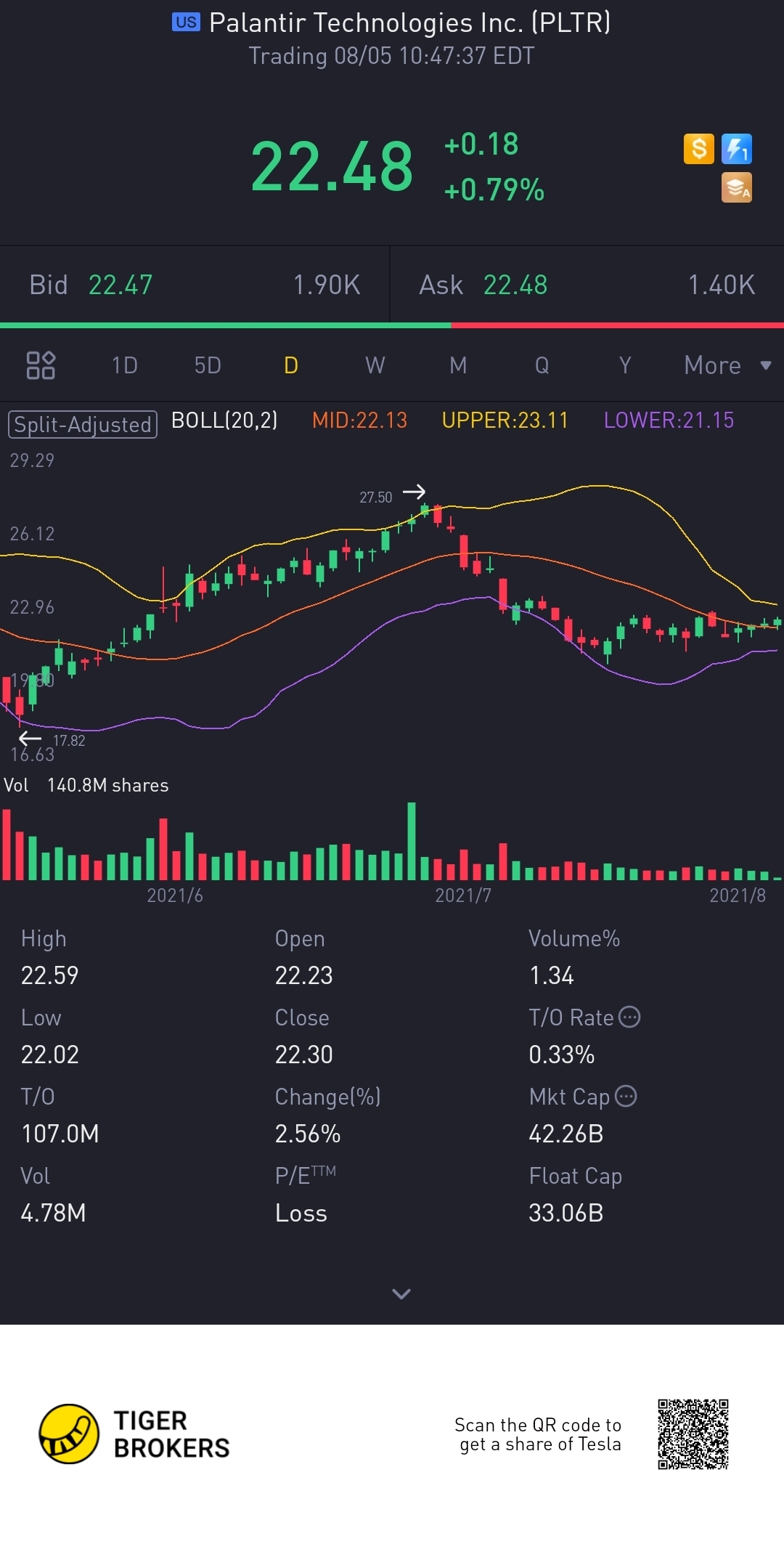This screenshot has height=1544, width=784.
Task: Tap the P/E TTM value Loss
Action: [x=301, y=1213]
